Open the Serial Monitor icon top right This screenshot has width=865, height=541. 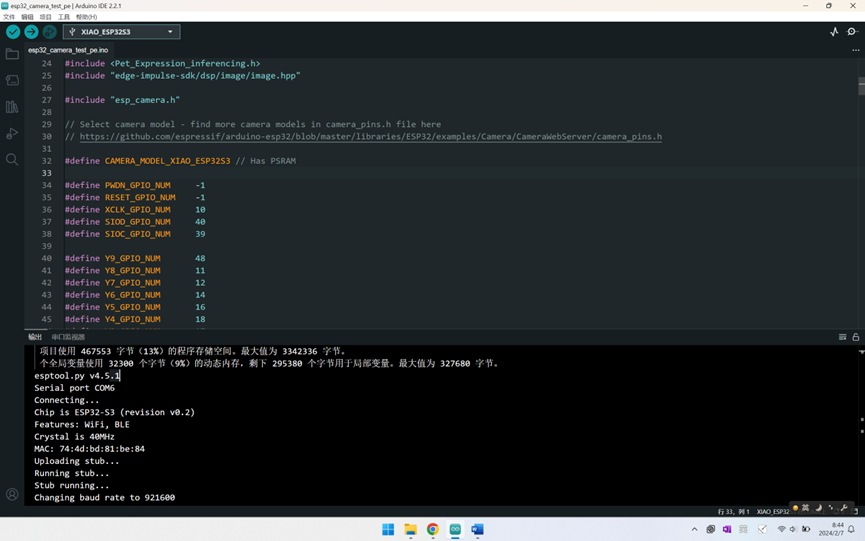pos(852,32)
